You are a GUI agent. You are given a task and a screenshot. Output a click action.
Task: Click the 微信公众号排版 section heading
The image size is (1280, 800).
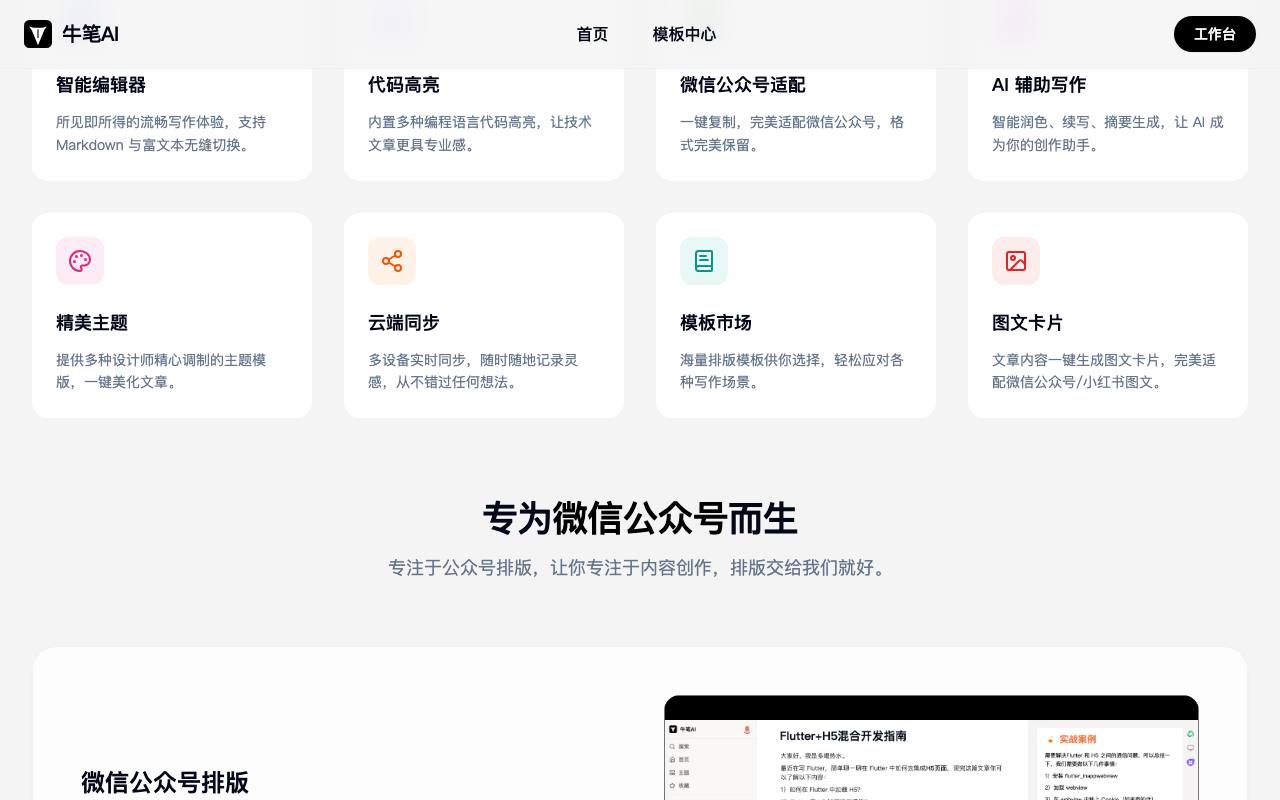165,782
